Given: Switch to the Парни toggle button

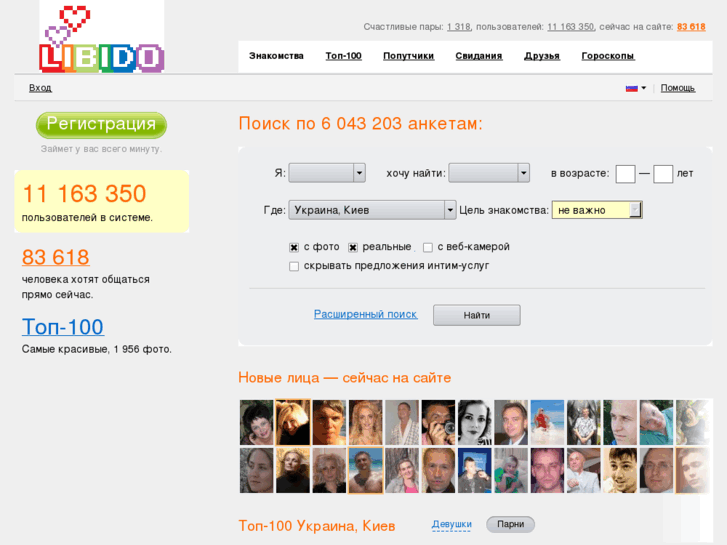Looking at the screenshot, I should 510,525.
